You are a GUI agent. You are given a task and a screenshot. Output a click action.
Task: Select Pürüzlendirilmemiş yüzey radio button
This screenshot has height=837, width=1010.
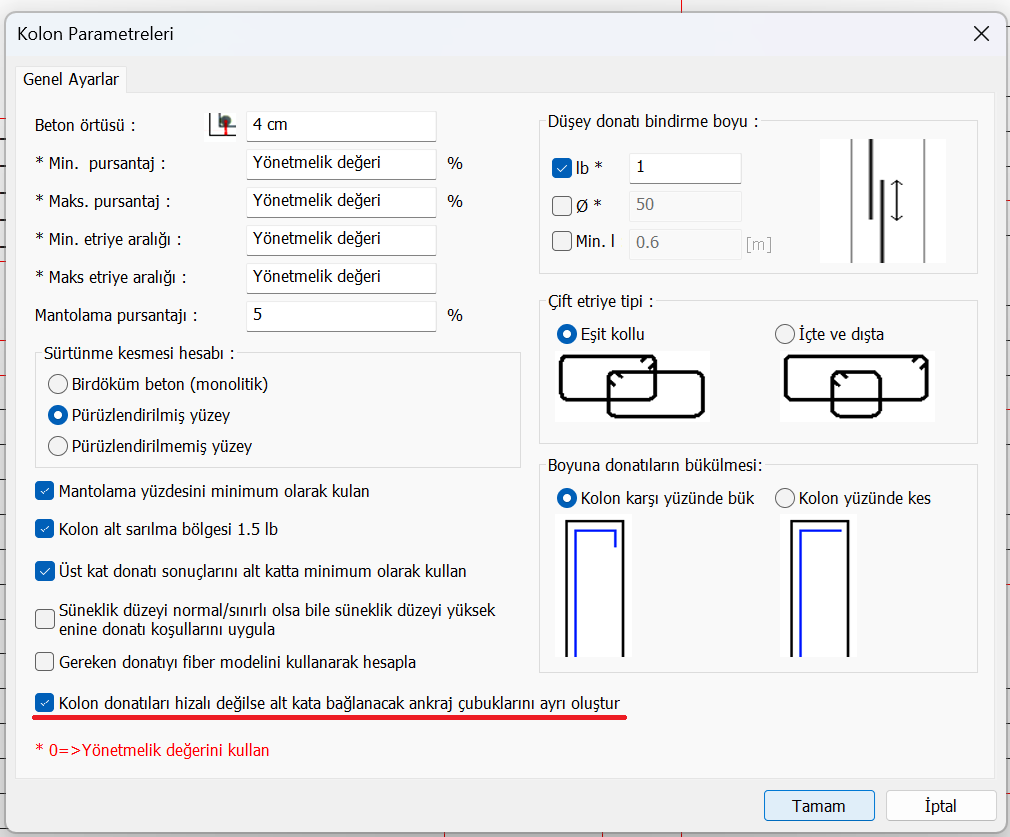click(58, 446)
